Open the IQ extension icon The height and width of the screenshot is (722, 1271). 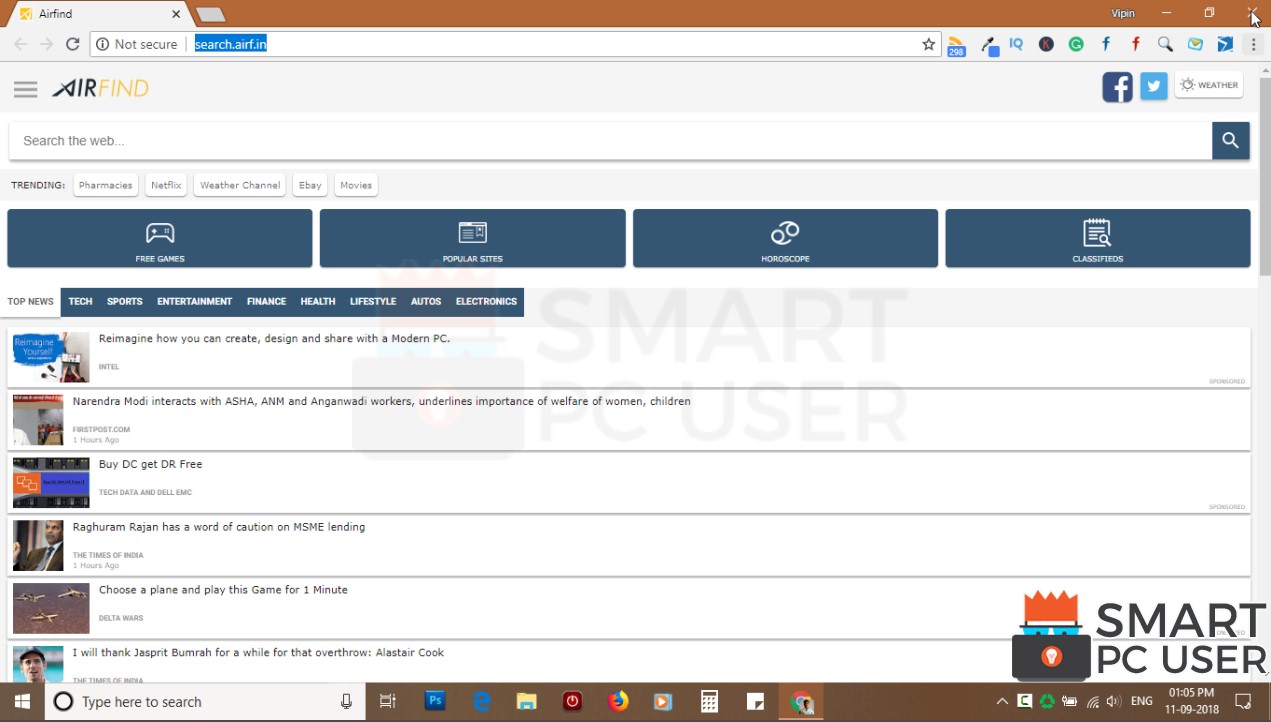click(1017, 44)
